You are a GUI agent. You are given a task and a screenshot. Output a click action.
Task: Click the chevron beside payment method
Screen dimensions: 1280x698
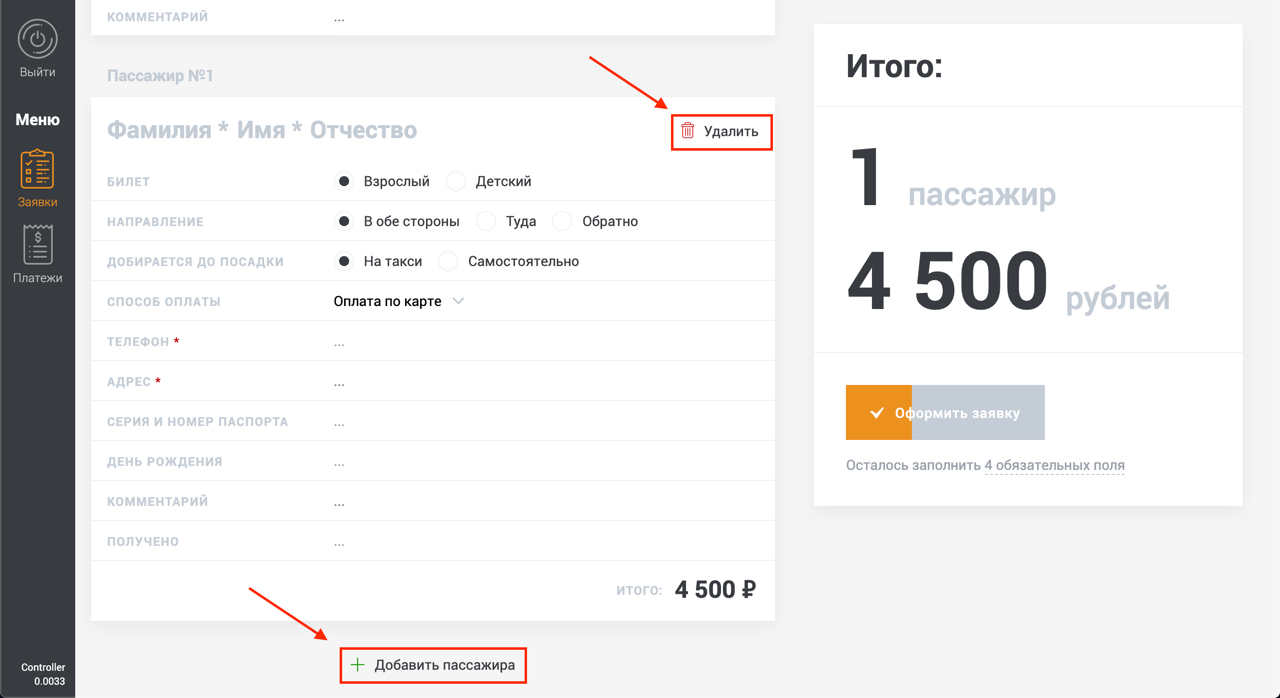(458, 301)
